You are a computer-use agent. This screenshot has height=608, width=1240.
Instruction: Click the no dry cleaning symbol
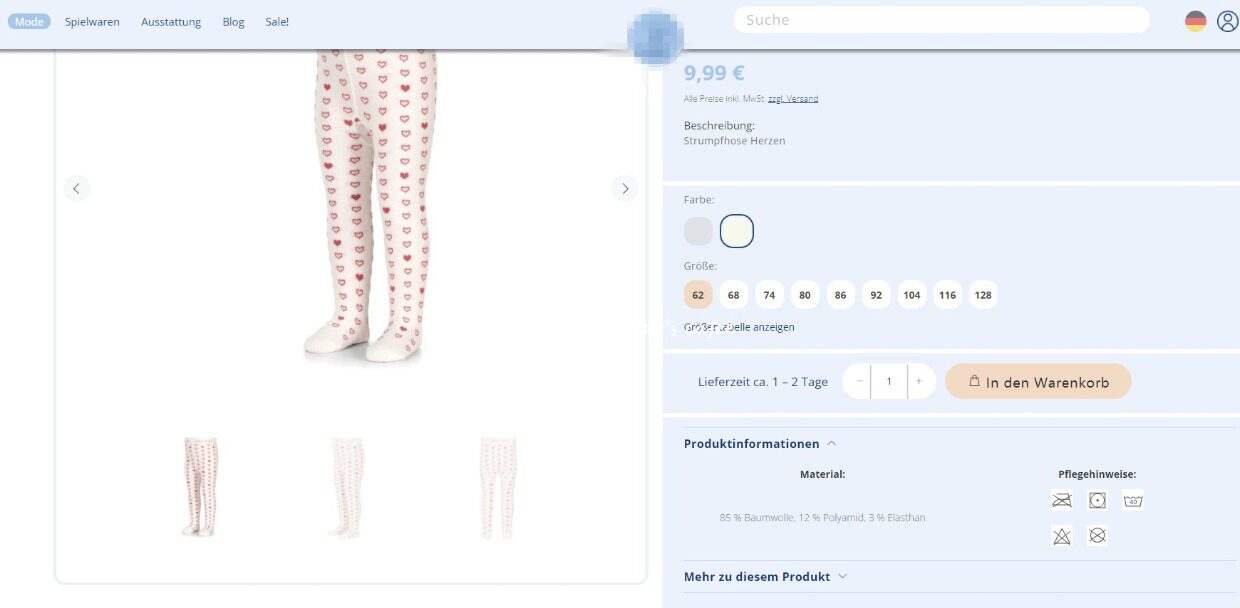(x=1097, y=536)
